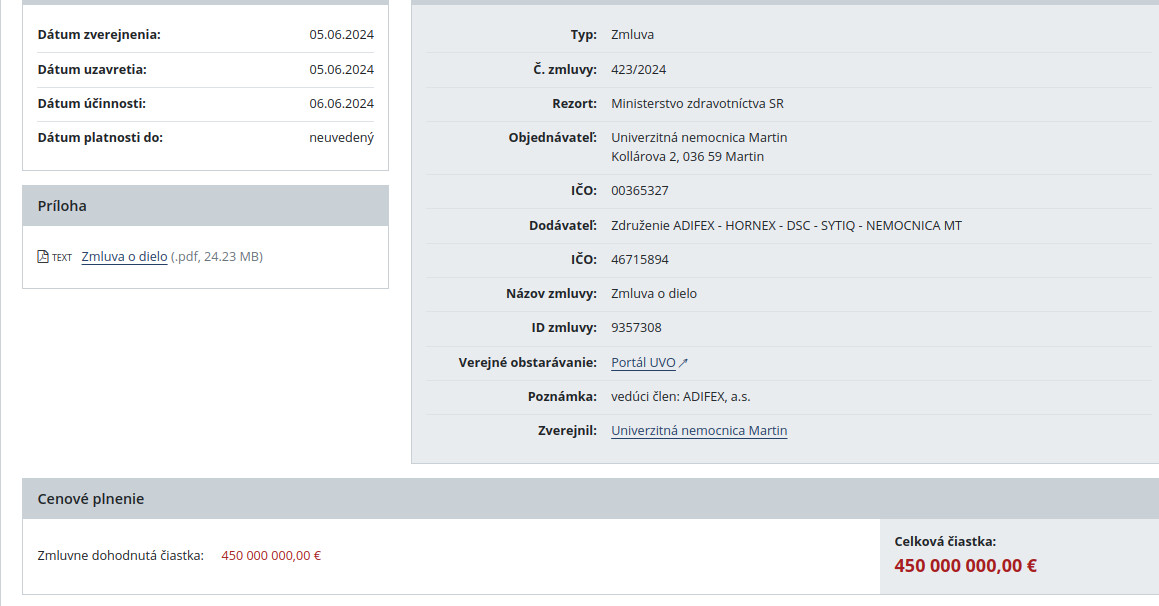
Task: Click the external link arrow beside Portál UVO
Action: [x=684, y=363]
